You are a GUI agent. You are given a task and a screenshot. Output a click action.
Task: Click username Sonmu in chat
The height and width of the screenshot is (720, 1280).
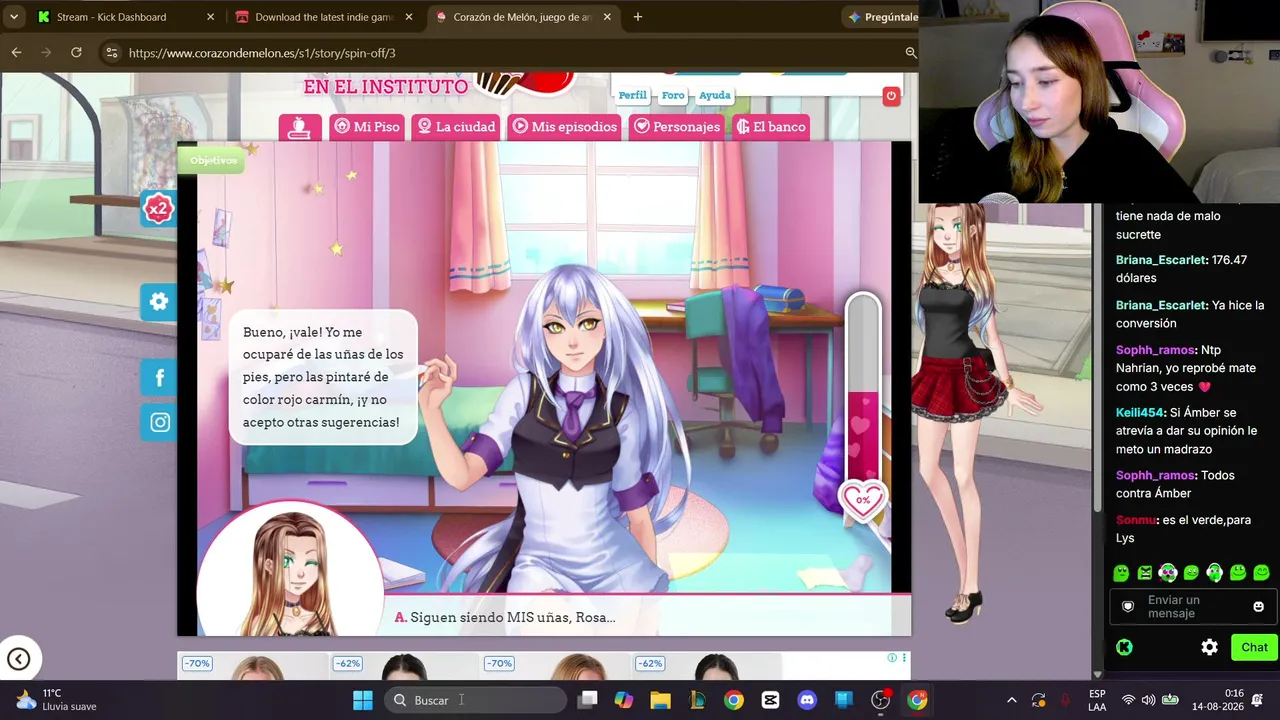(1136, 520)
